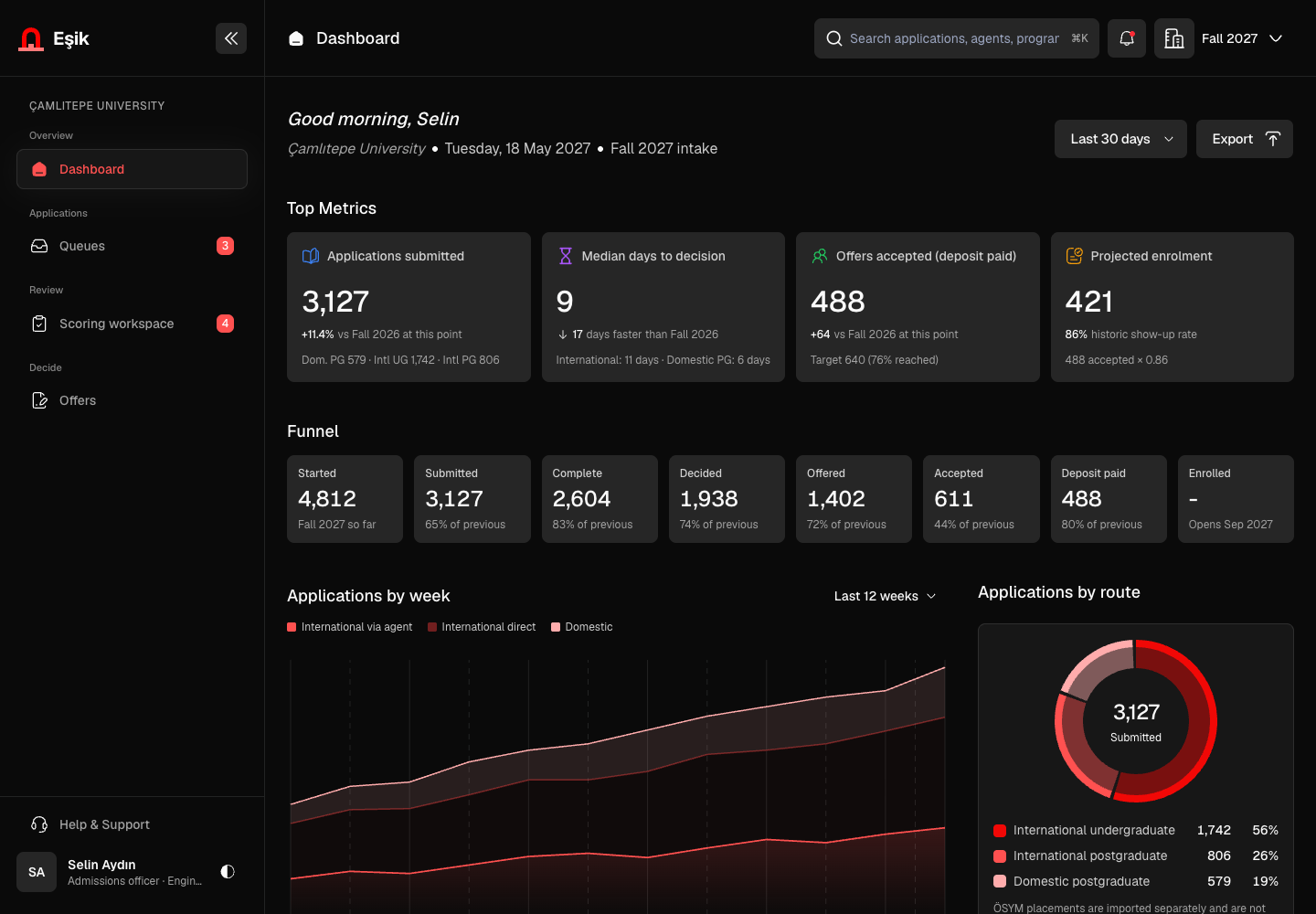Viewport: 1316px width, 914px height.
Task: Go to Queues in the sidebar
Action: [132, 246]
